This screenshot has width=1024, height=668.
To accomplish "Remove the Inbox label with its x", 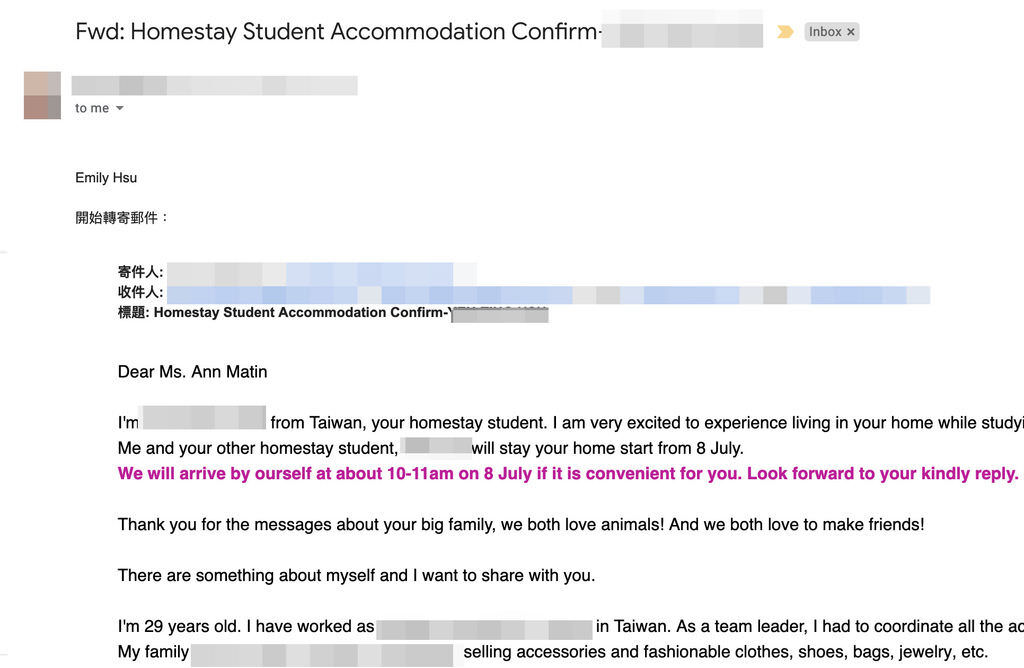I will [x=850, y=31].
